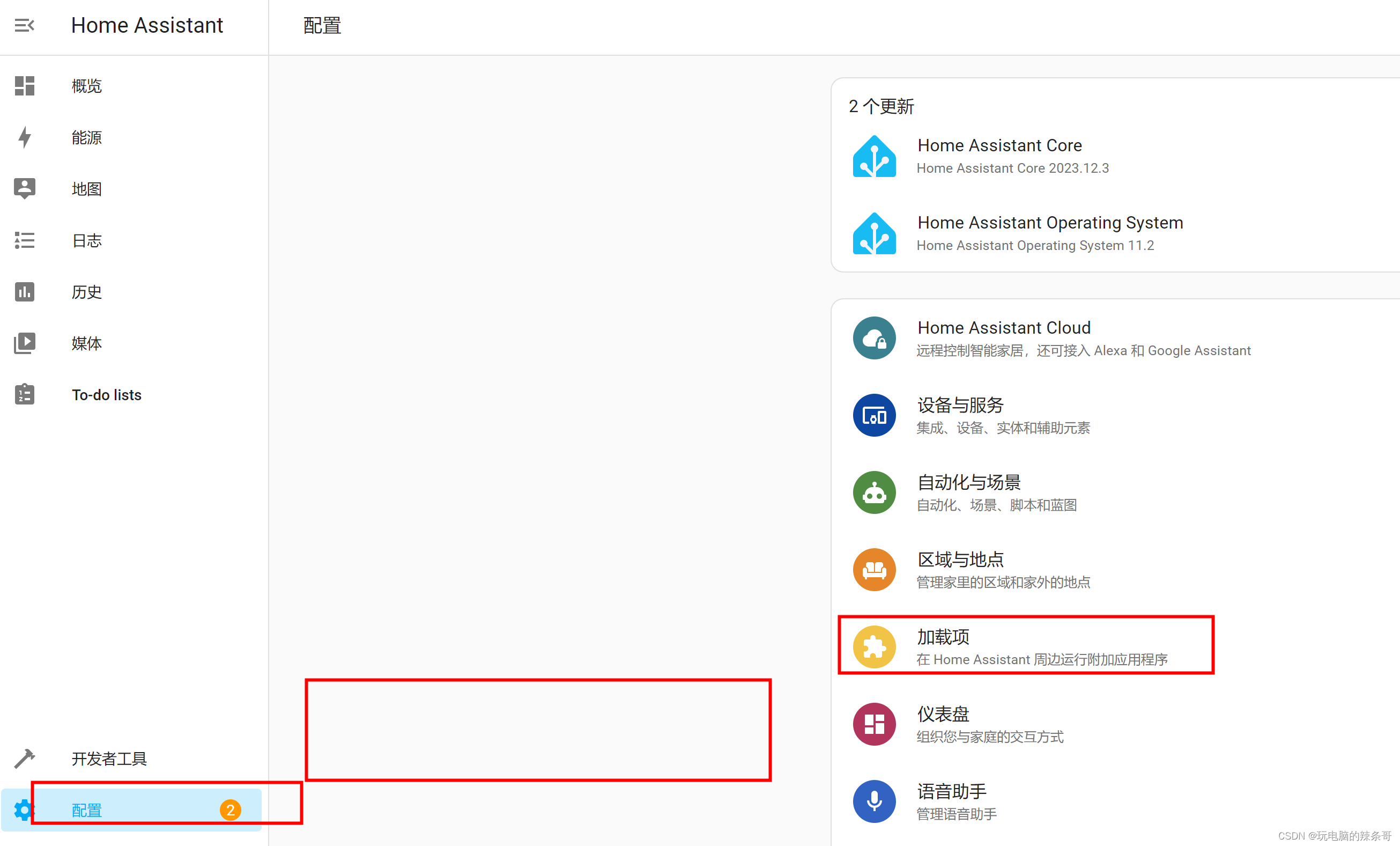Image resolution: width=1400 pixels, height=846 pixels.
Task: Click the 仪表盘 dashboard icon
Action: (x=875, y=724)
